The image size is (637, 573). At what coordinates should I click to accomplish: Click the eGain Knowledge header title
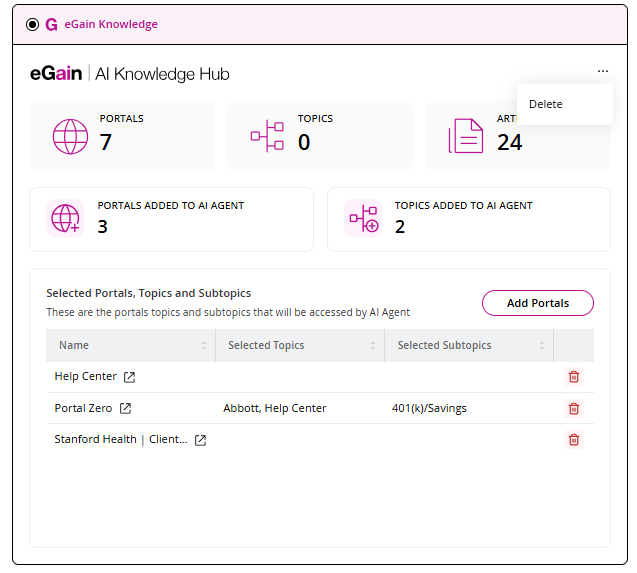point(111,24)
